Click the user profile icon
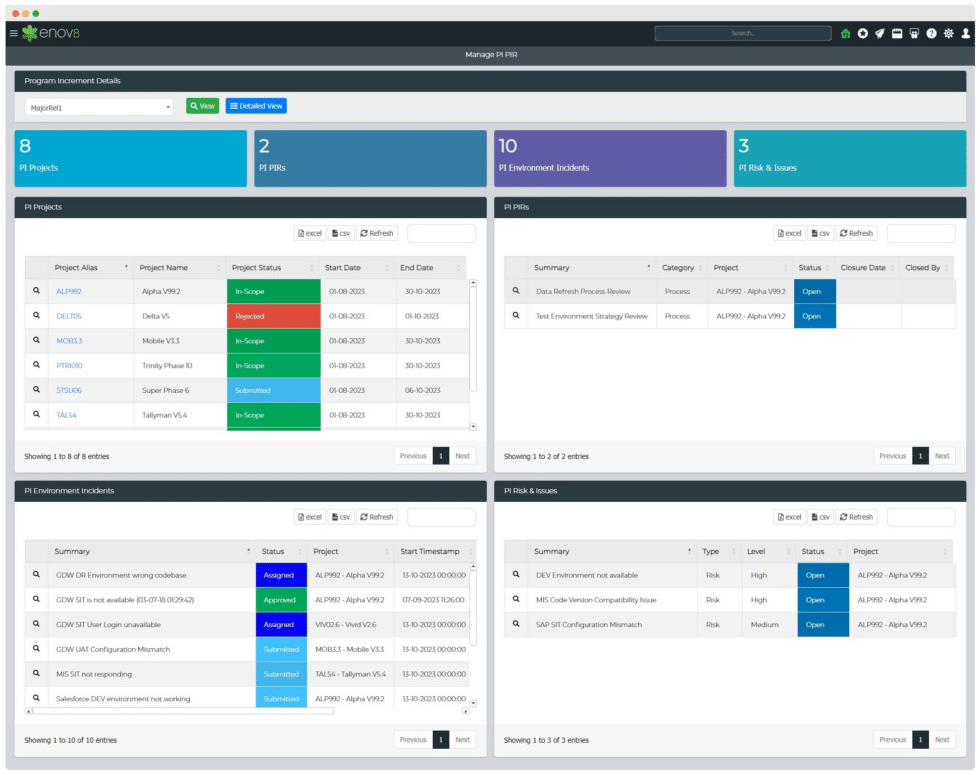The height and width of the screenshot is (775, 980). point(965,33)
